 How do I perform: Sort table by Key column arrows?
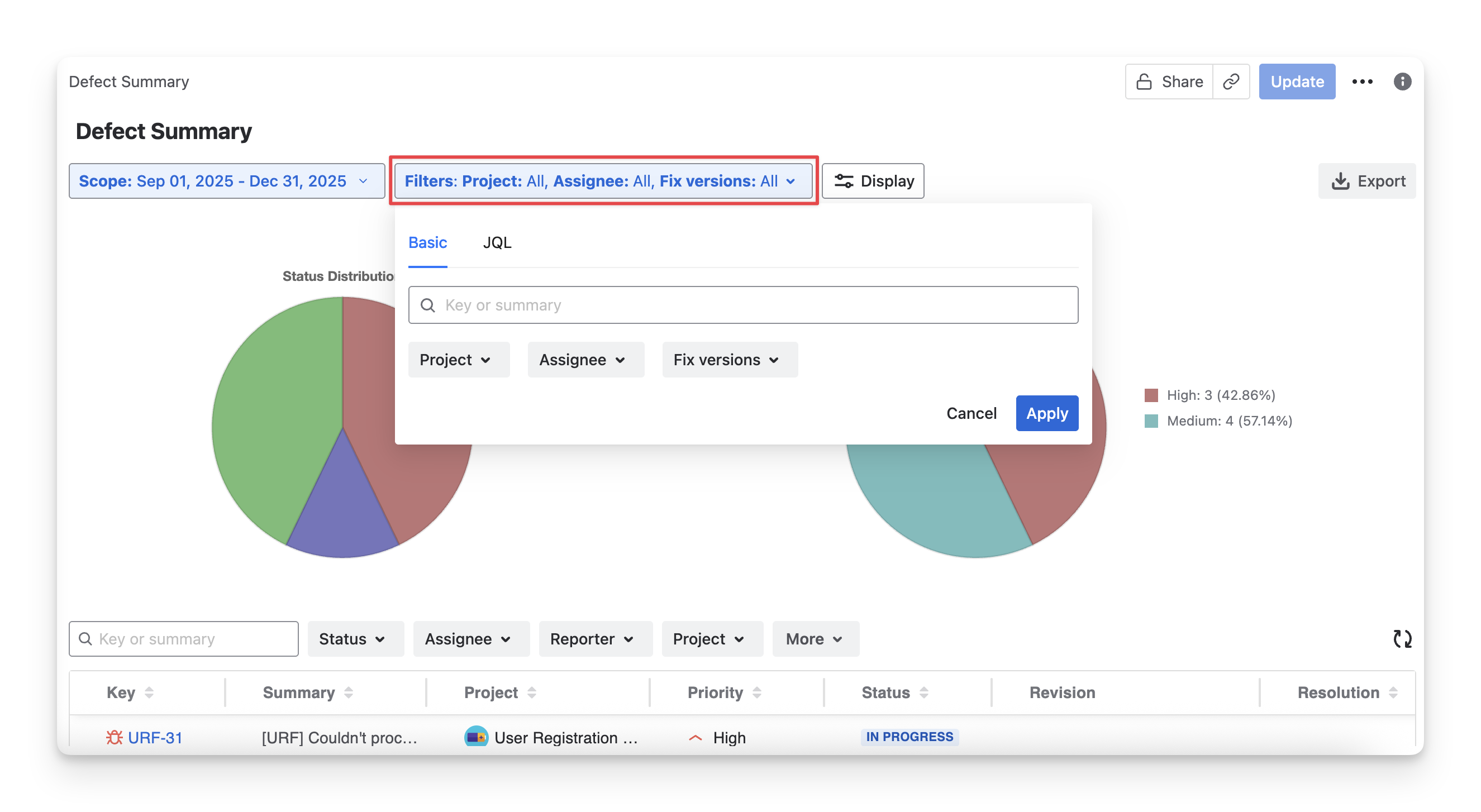(x=149, y=692)
